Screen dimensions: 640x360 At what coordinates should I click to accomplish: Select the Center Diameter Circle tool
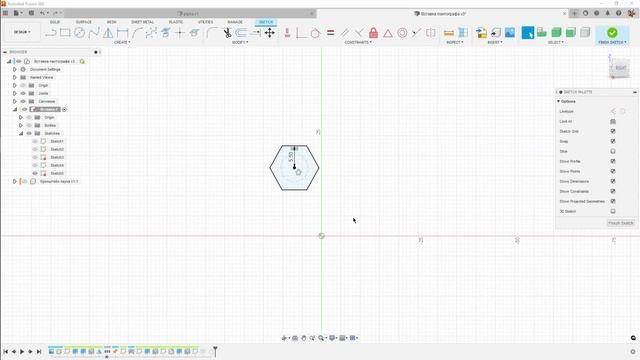[80, 33]
